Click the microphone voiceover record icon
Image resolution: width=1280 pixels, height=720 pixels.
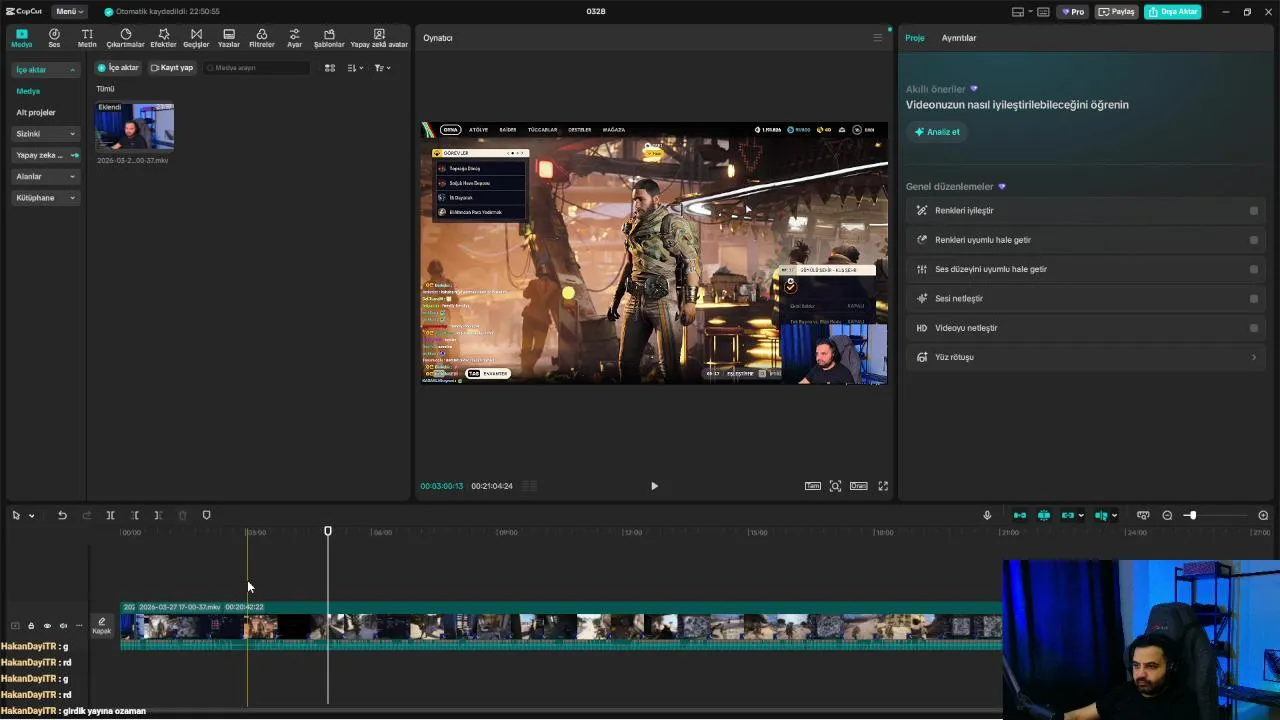[x=987, y=515]
